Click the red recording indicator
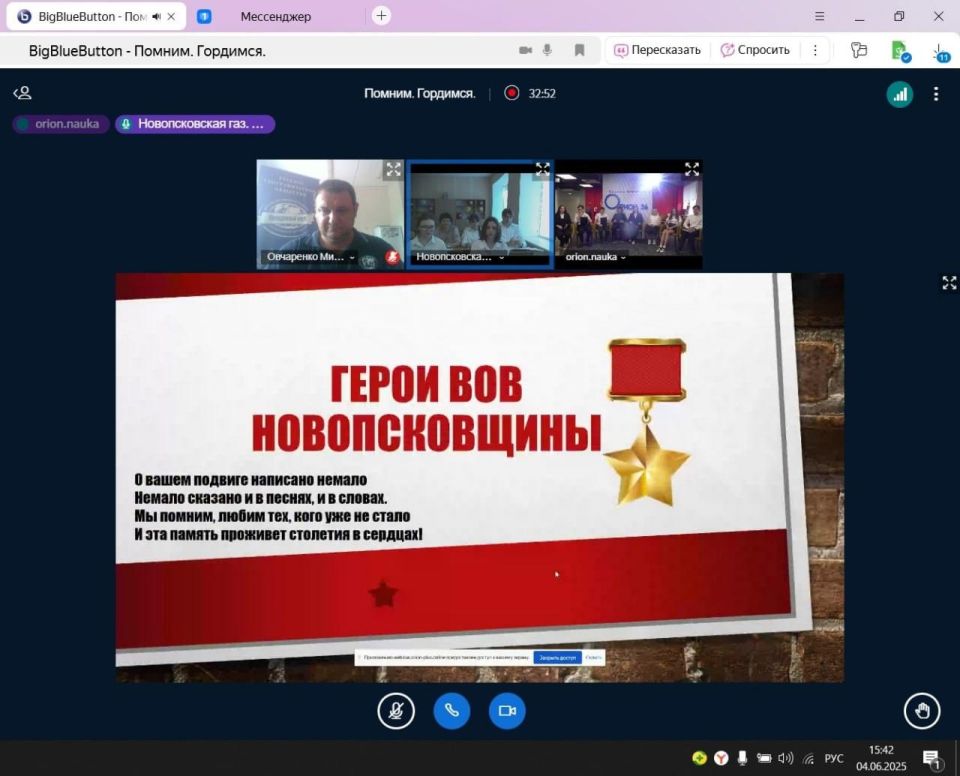This screenshot has width=960, height=776. tap(511, 93)
